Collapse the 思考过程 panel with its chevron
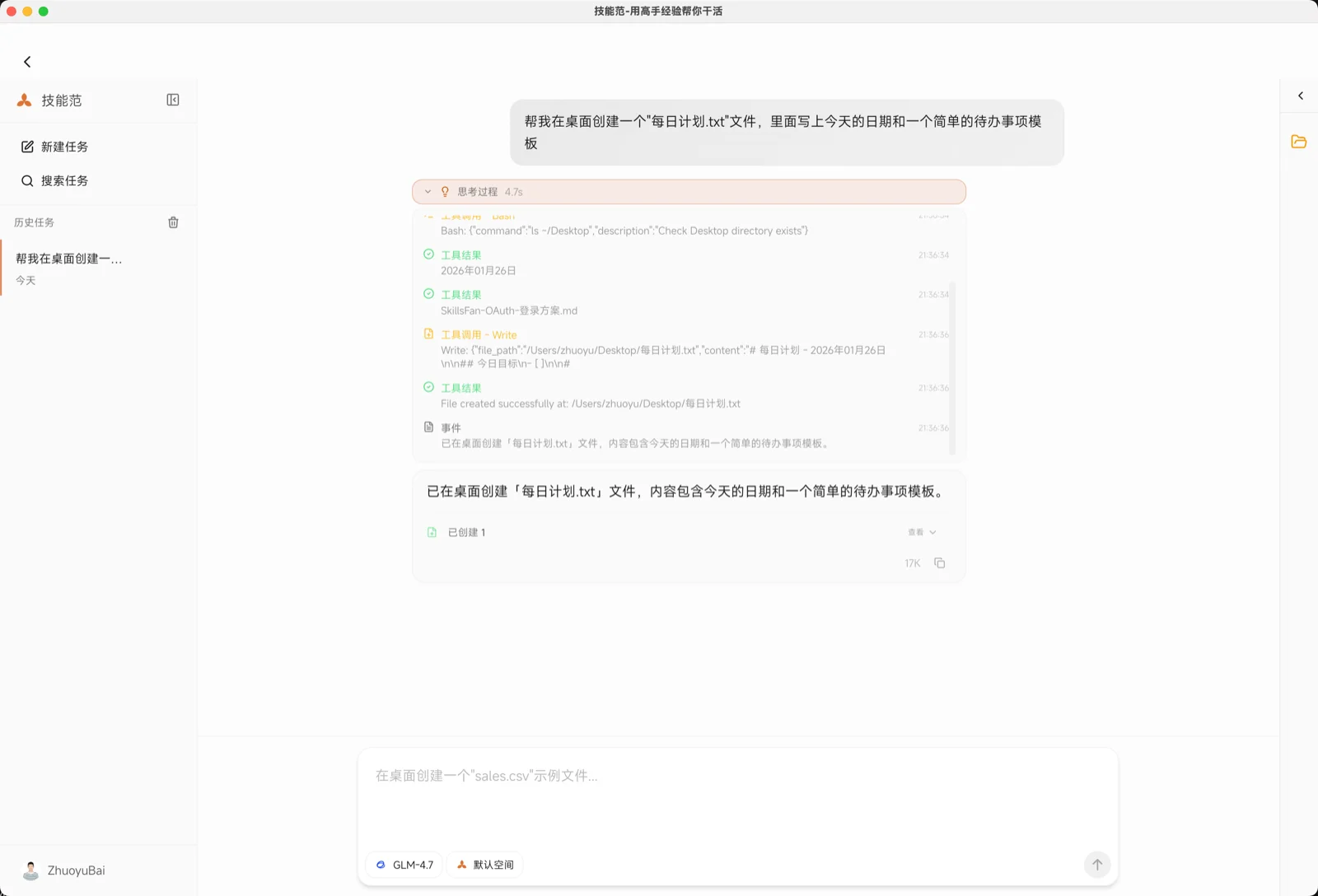Screen dimensions: 1318x896 point(428,191)
